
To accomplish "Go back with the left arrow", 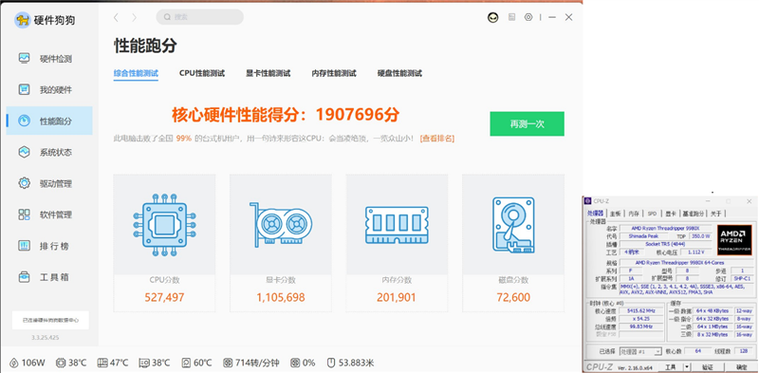I will pos(116,17).
